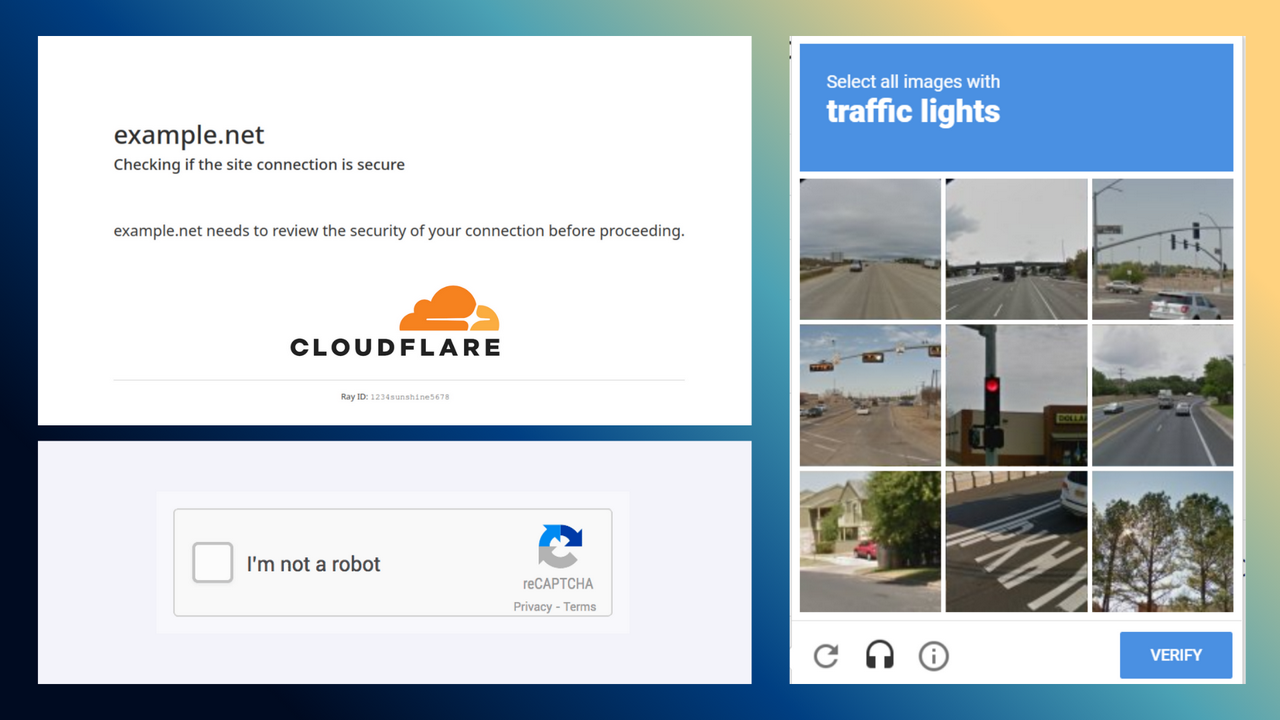Click the CLOUDFLARE wordmark text
This screenshot has width=1280, height=720.
pos(395,348)
